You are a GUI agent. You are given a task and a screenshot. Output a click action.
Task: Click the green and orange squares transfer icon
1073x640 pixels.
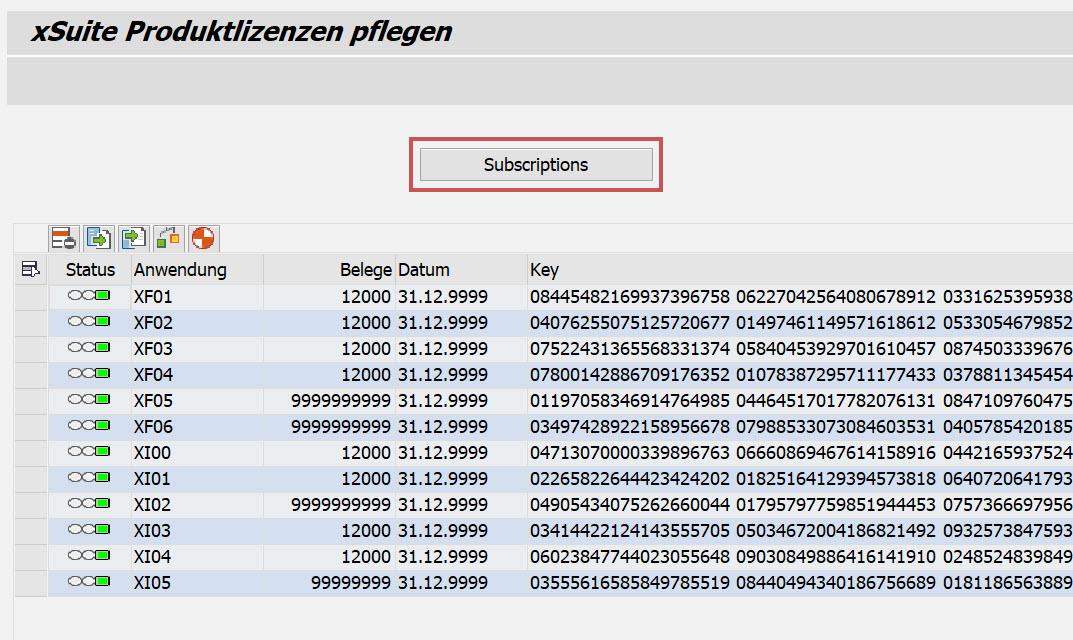(x=168, y=238)
